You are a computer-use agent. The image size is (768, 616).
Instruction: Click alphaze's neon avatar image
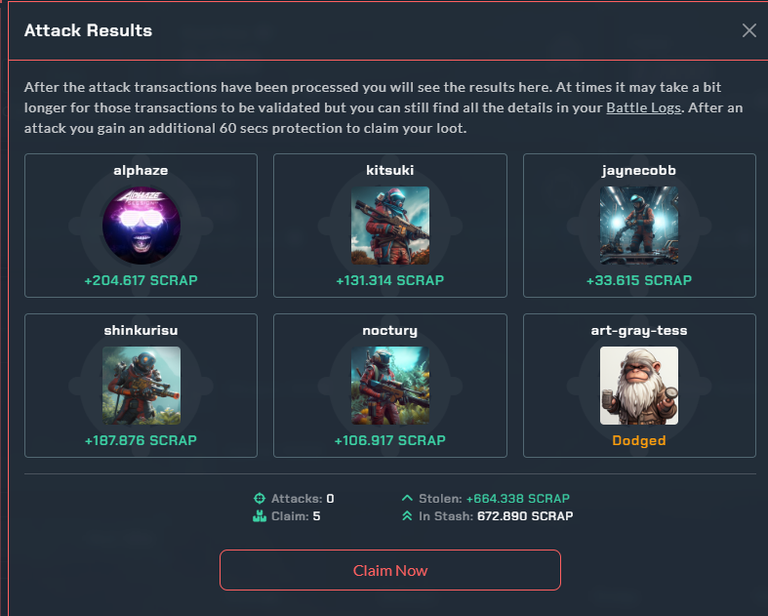141,225
